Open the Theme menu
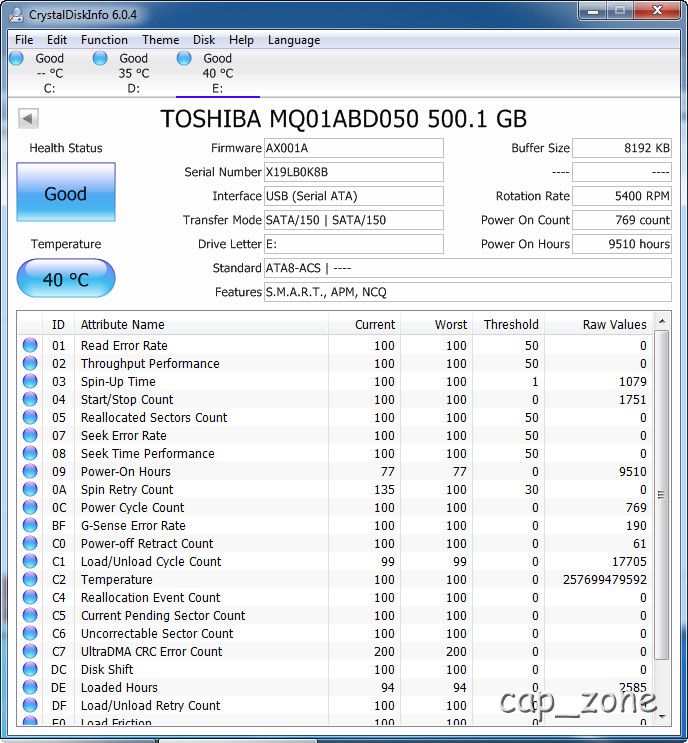The image size is (688, 743). tap(161, 40)
